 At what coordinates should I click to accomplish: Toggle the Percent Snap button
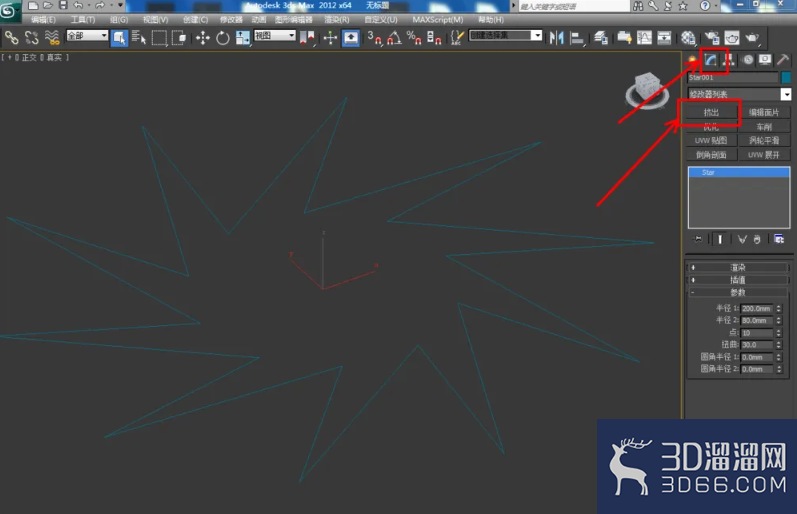pos(414,38)
